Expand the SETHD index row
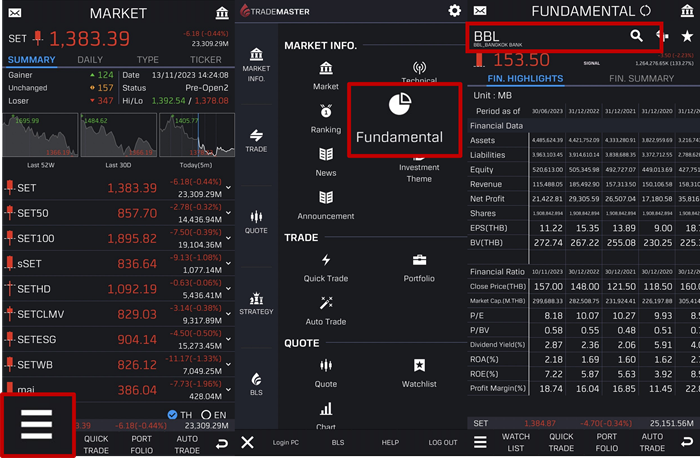The image size is (700, 458). click(229, 288)
